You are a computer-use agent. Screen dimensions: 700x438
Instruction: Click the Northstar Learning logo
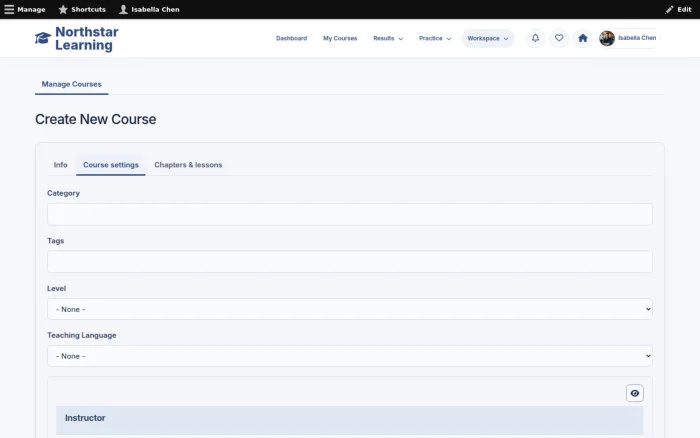[x=43, y=38]
